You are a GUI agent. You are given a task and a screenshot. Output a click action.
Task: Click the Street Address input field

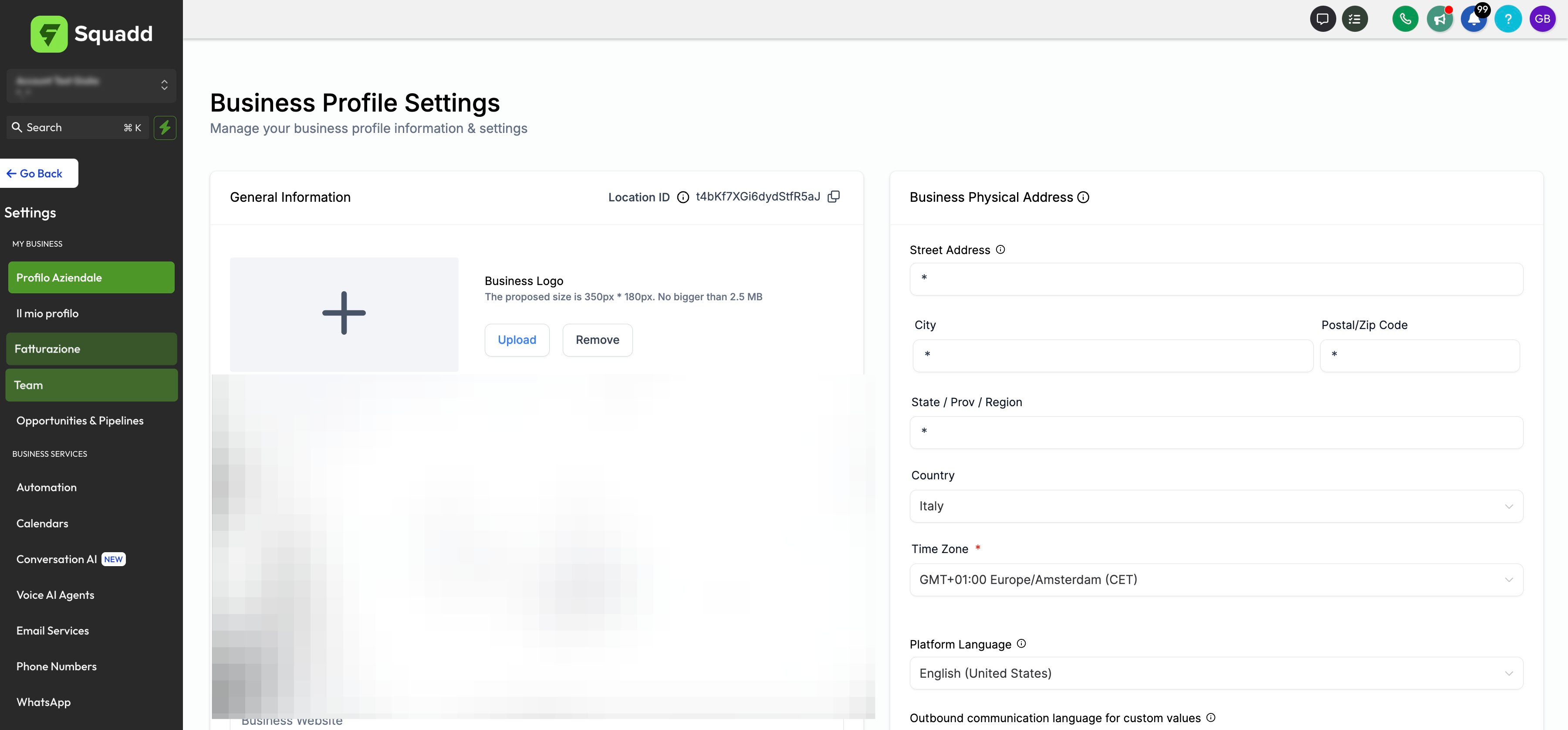[1216, 279]
